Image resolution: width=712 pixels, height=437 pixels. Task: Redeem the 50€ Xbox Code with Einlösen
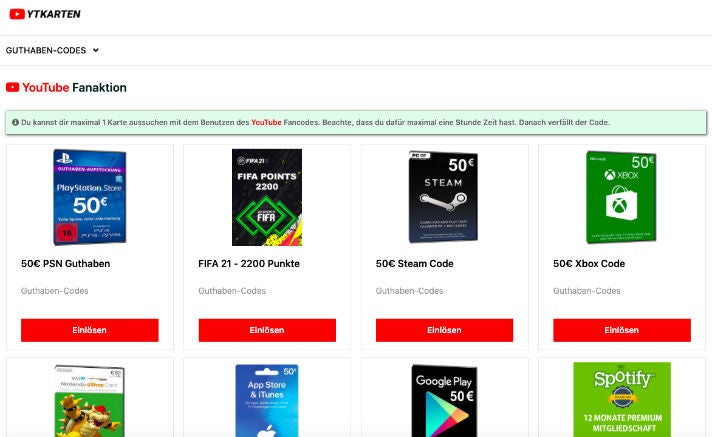pos(622,330)
